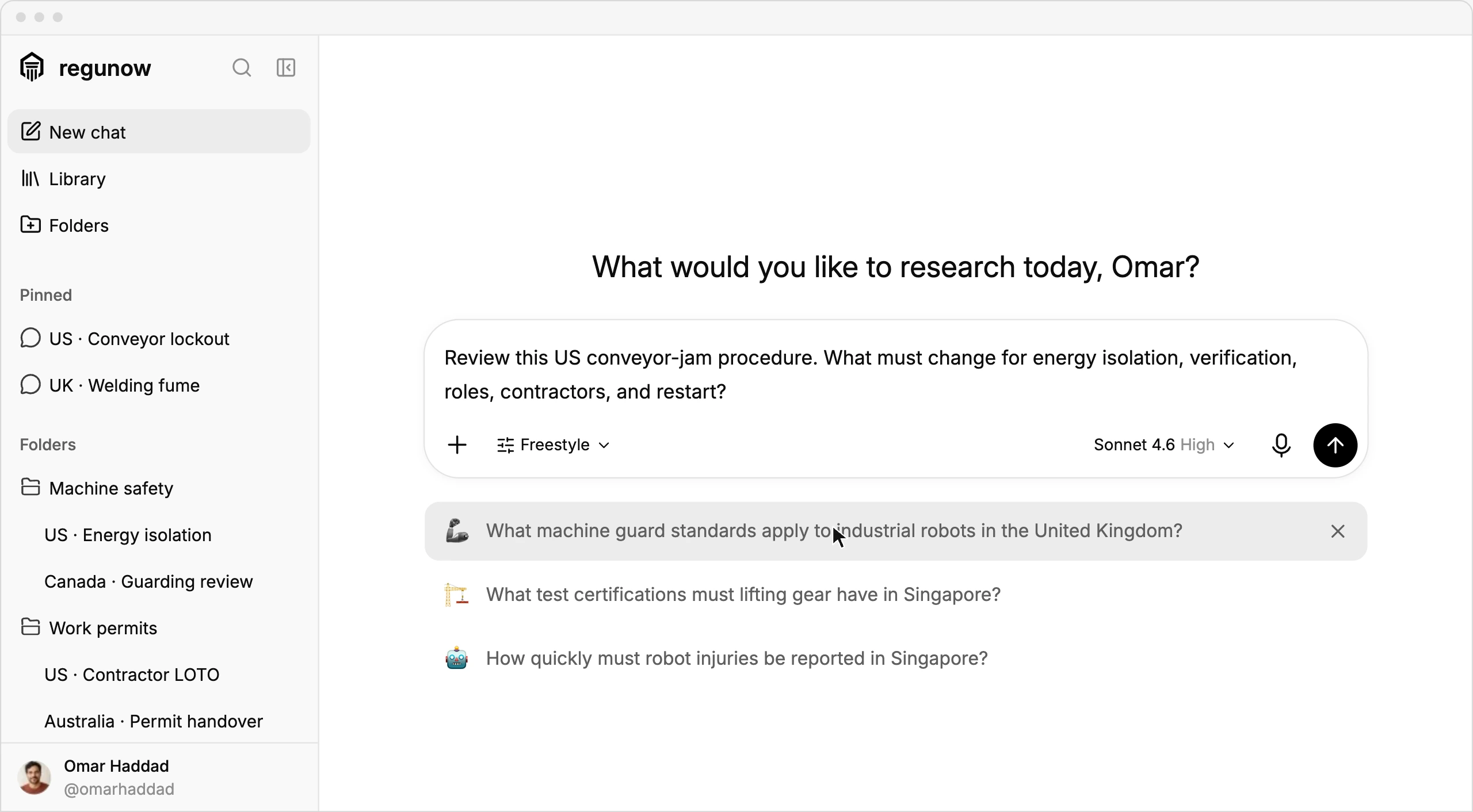The height and width of the screenshot is (812, 1473).
Task: Dismiss the machine guard standards suggestion
Action: pyautogui.click(x=1338, y=531)
